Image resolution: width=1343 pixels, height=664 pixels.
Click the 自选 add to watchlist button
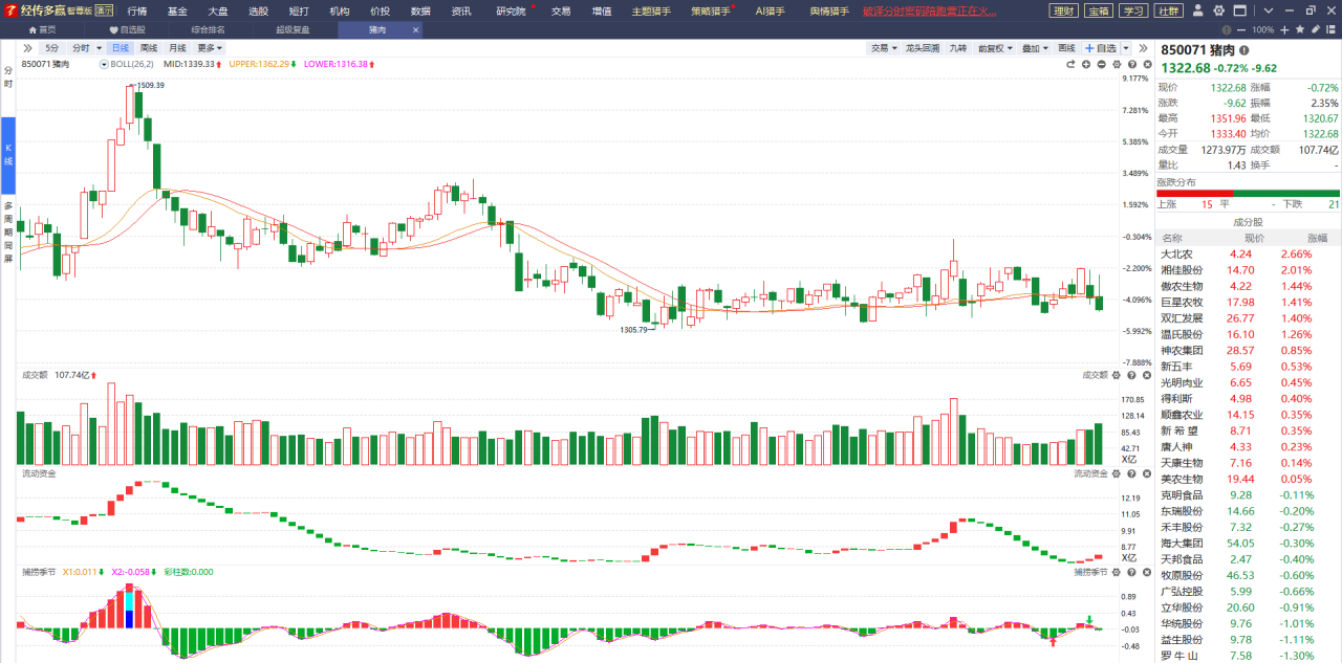click(x=1101, y=48)
